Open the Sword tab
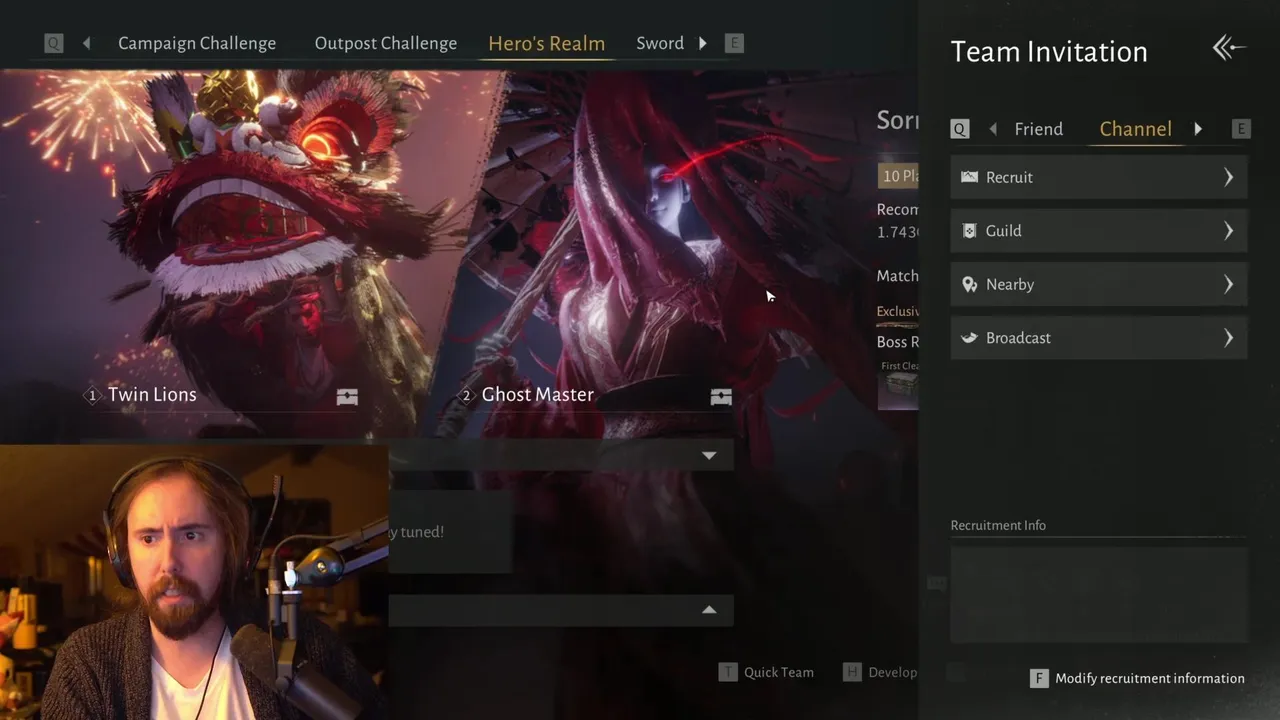Image resolution: width=1280 pixels, height=720 pixels. point(660,43)
